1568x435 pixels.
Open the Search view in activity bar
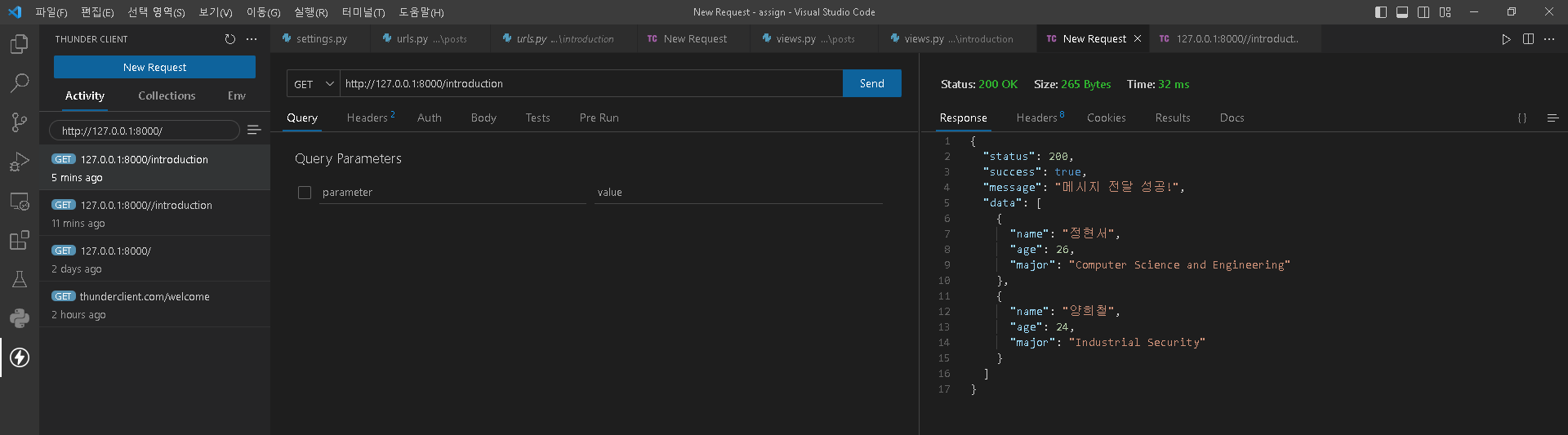(x=19, y=82)
